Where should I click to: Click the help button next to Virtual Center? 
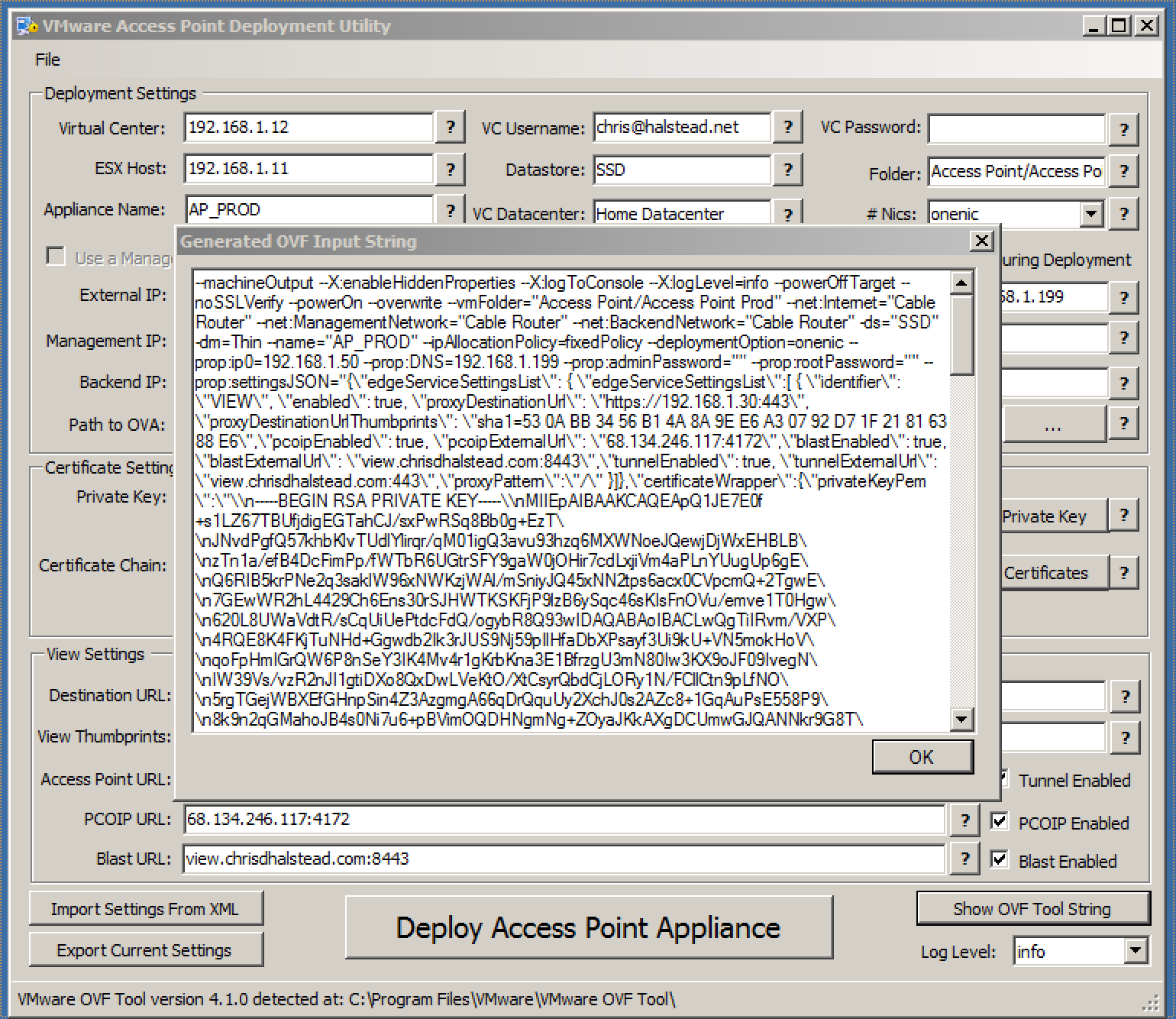(x=451, y=128)
